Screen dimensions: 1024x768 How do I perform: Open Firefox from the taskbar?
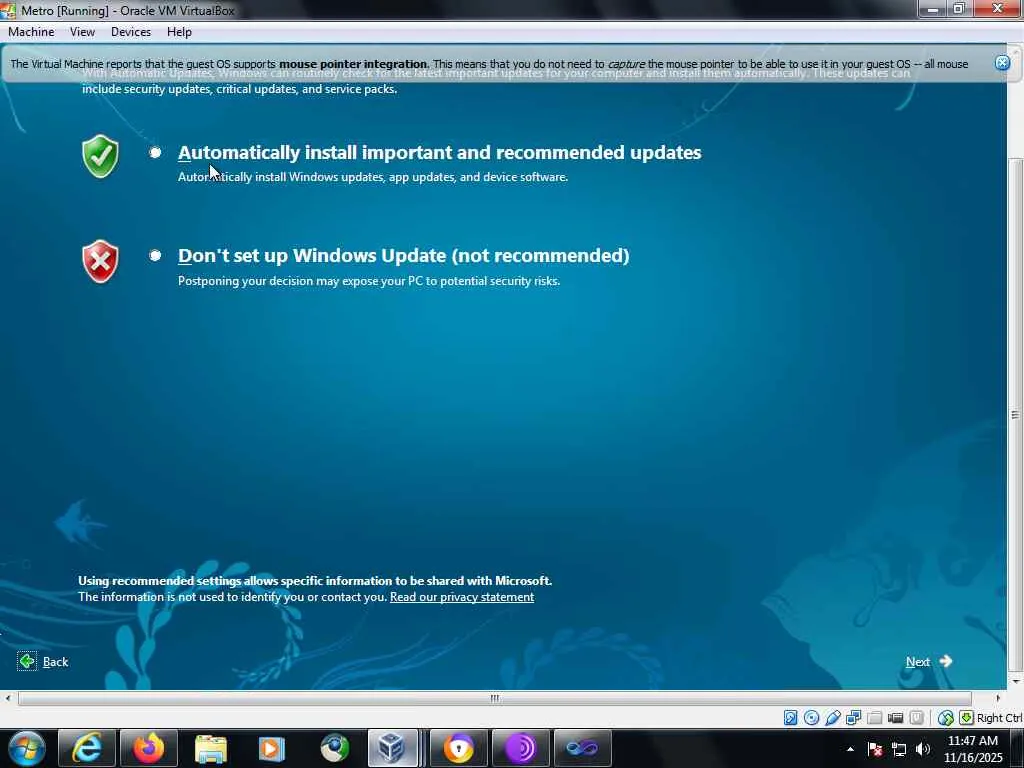[x=149, y=748]
